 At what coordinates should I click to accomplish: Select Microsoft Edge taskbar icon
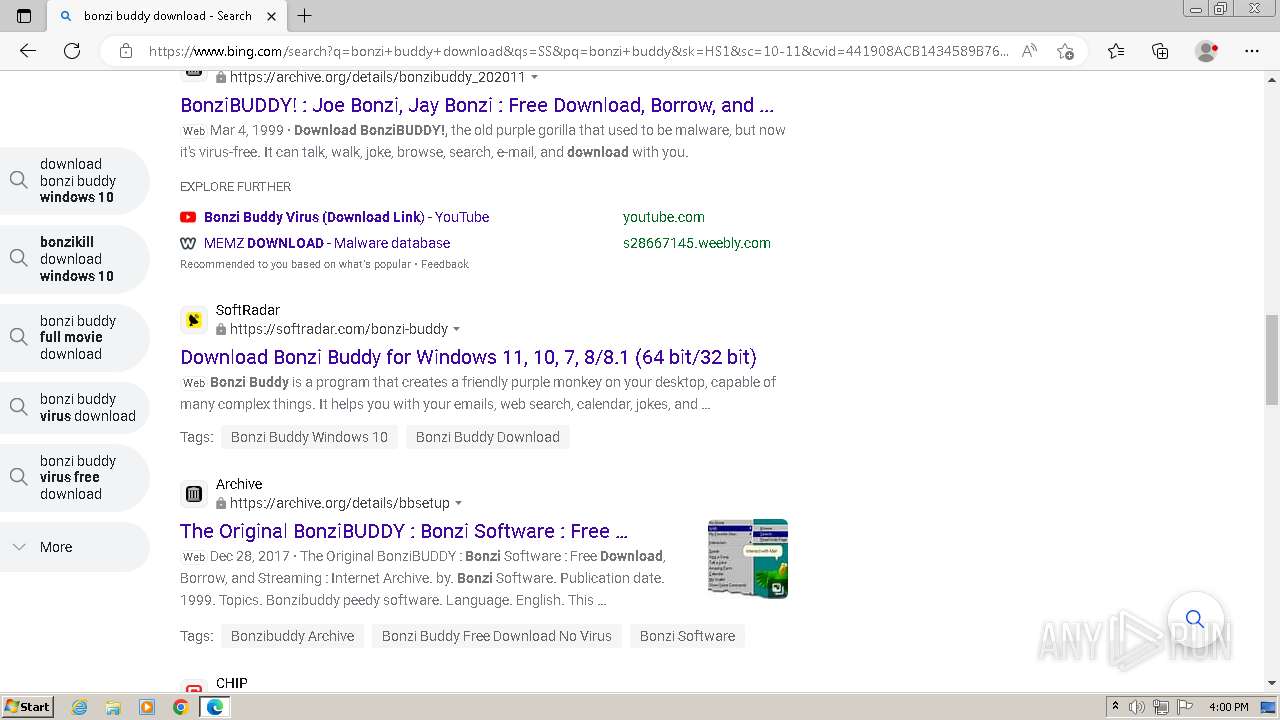[x=215, y=707]
